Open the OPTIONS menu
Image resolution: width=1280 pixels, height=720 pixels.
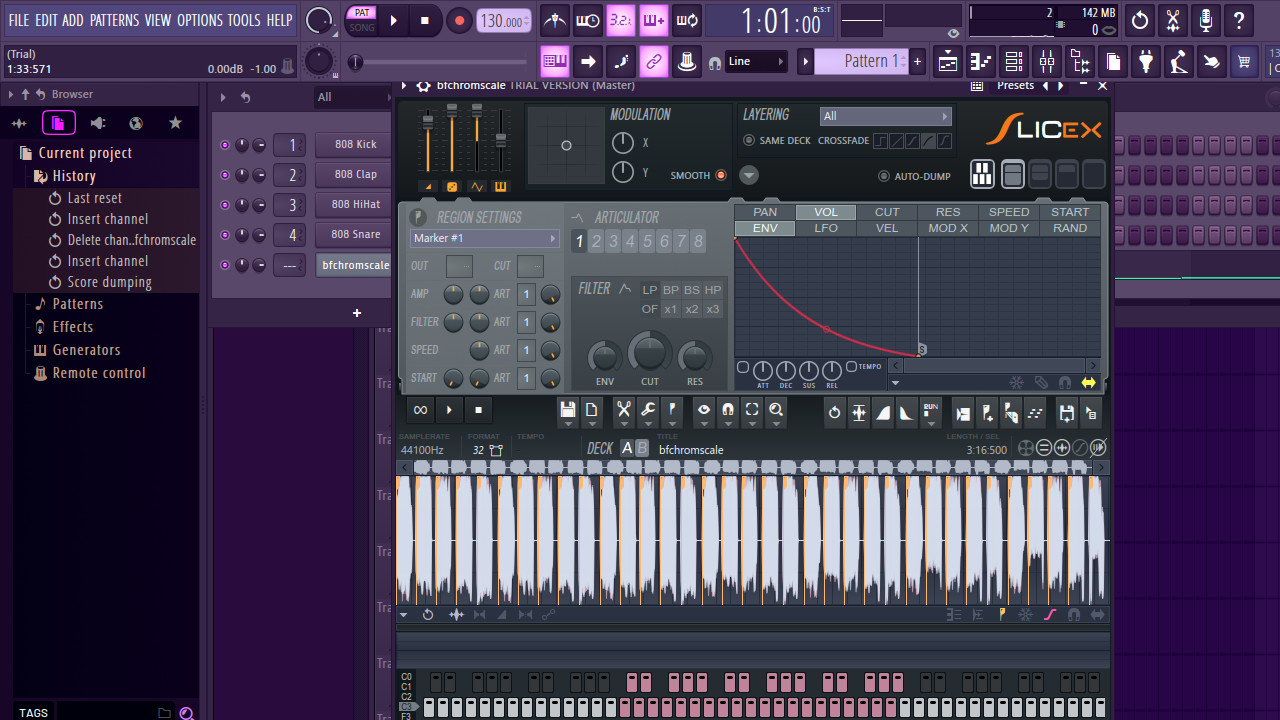tap(200, 20)
